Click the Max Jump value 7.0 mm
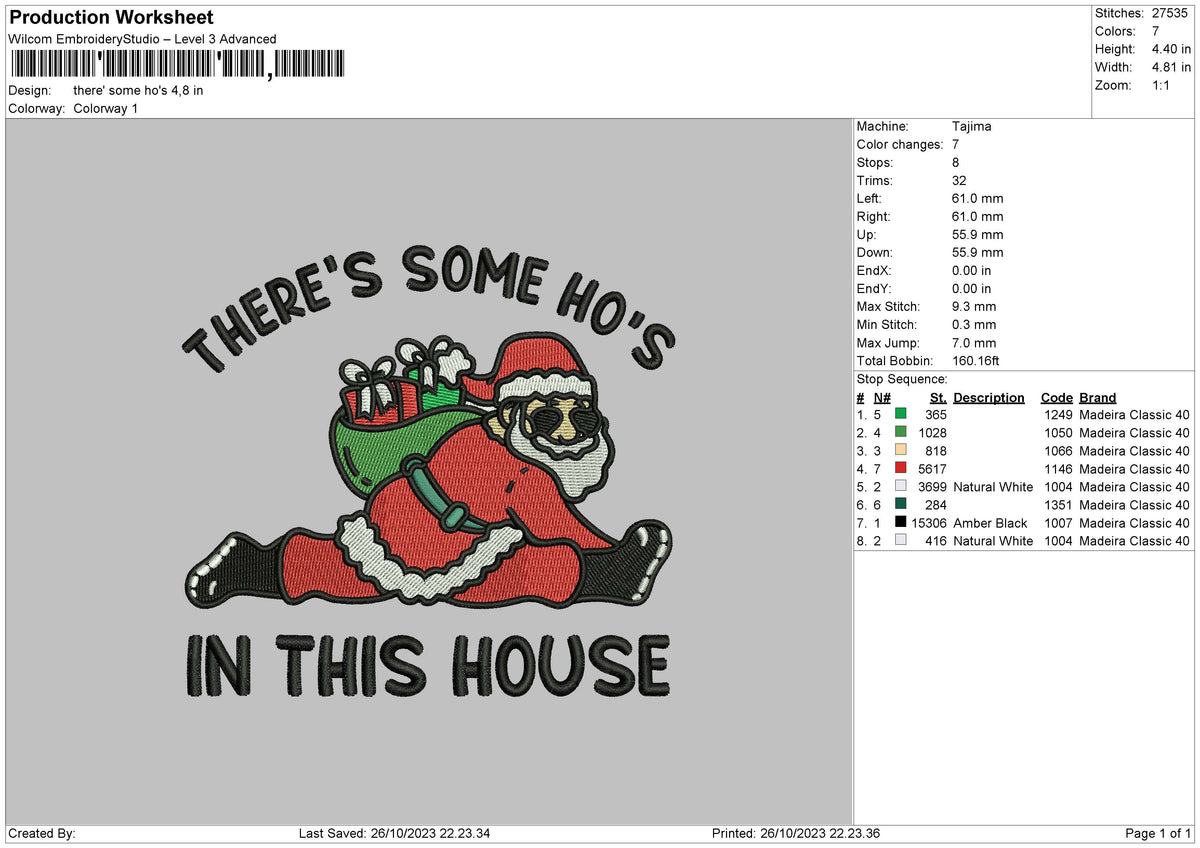 974,342
